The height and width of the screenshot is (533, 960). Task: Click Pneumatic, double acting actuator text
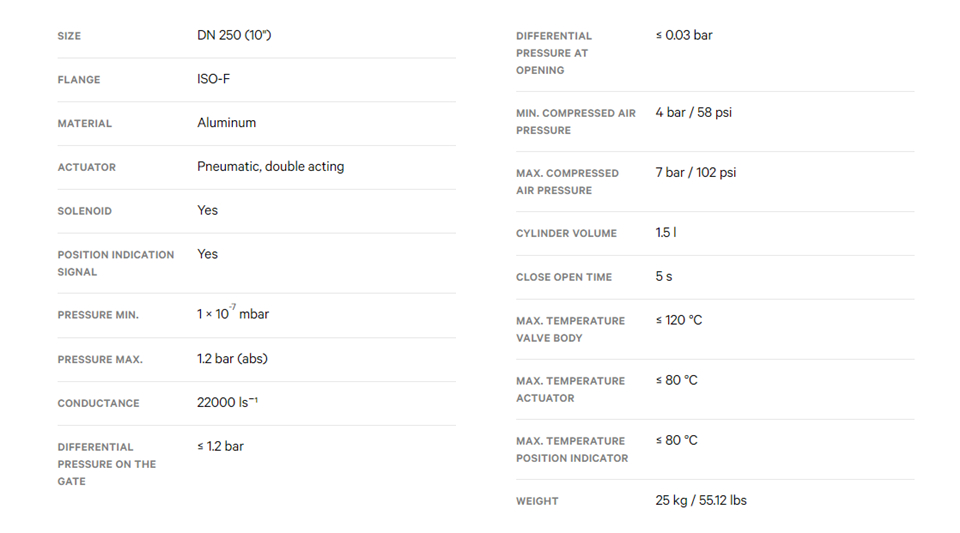click(271, 166)
